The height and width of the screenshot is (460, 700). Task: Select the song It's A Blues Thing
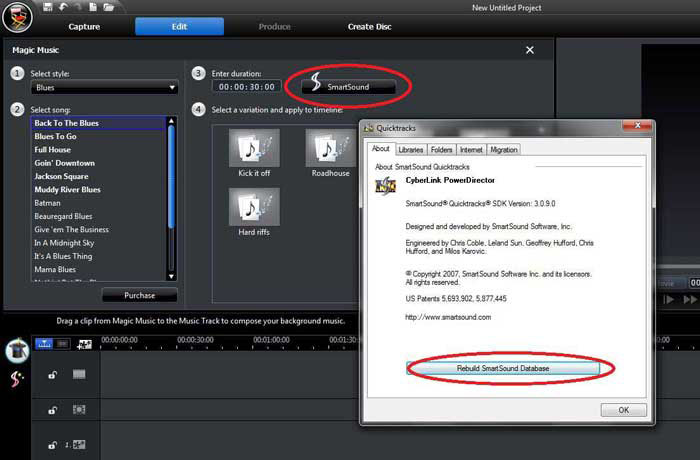pyautogui.click(x=98, y=256)
